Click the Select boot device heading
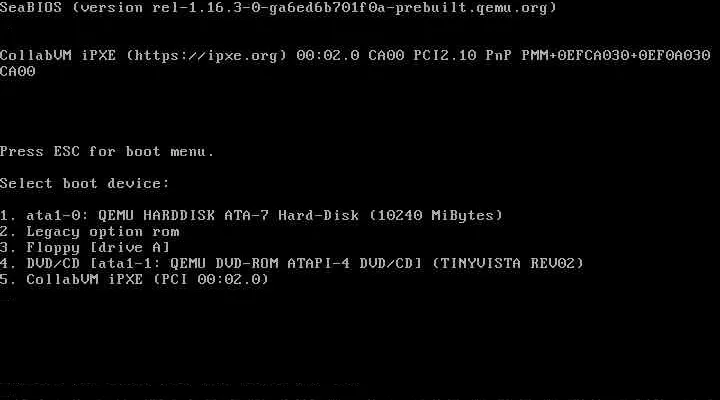The image size is (720, 400). click(x=84, y=184)
